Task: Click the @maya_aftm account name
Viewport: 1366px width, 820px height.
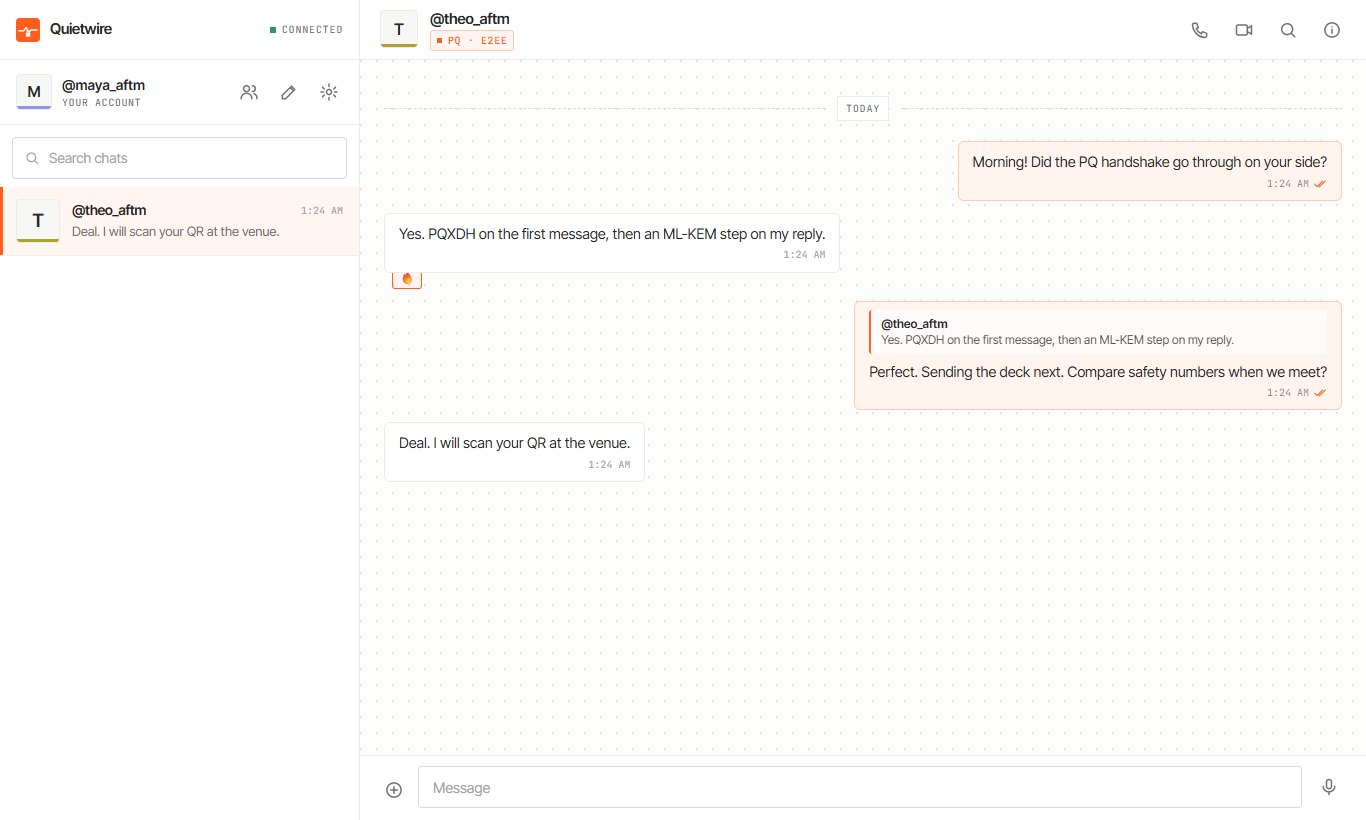Action: coord(103,85)
